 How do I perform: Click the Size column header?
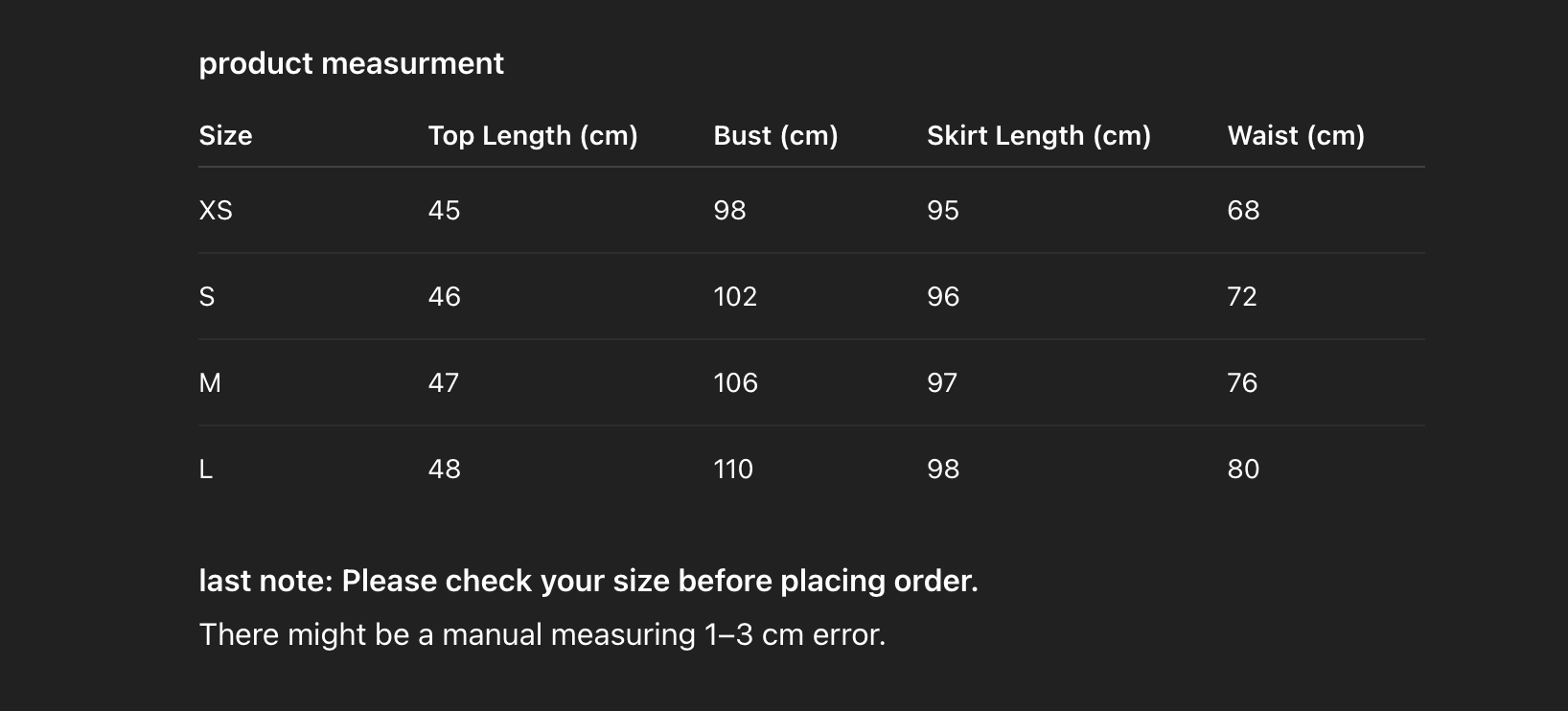(x=225, y=135)
